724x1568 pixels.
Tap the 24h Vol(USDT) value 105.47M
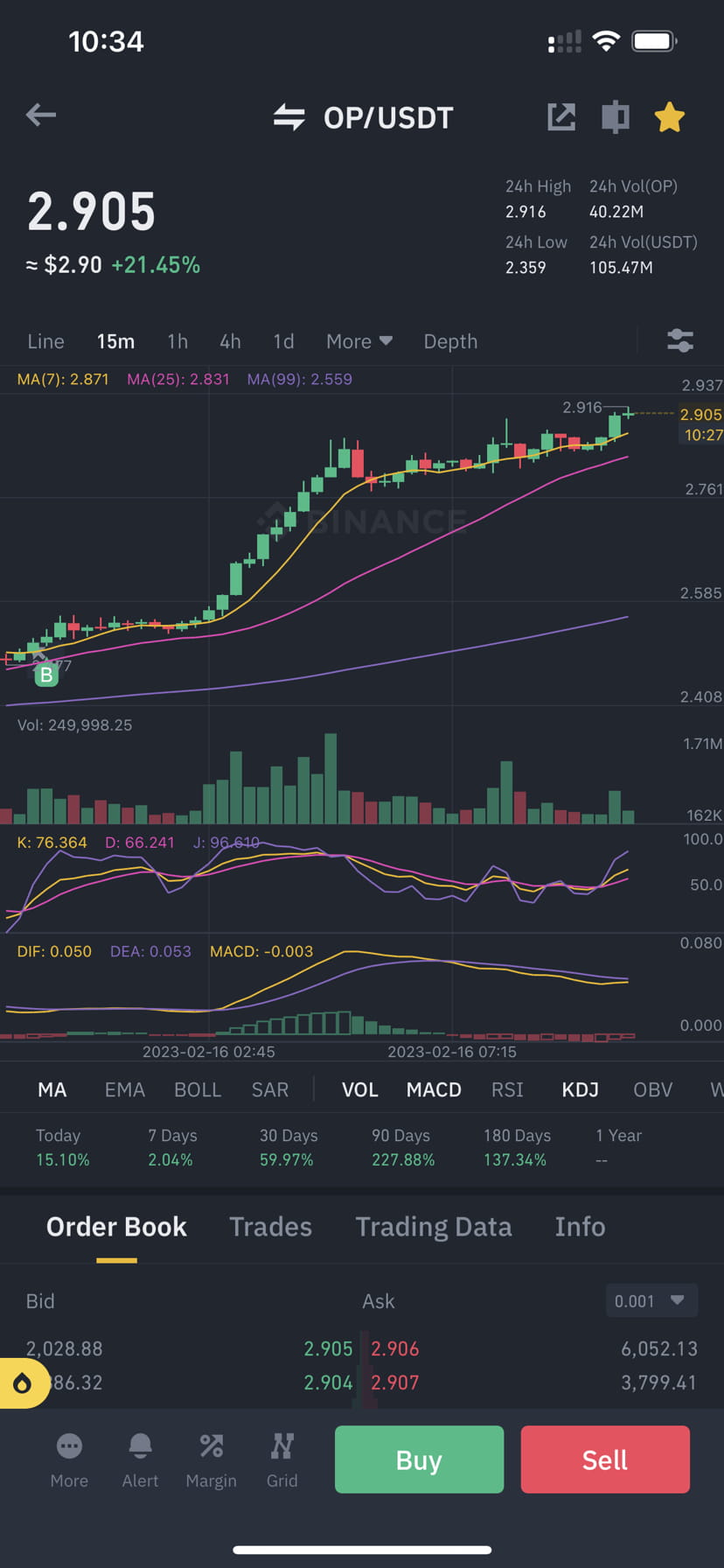[x=621, y=268]
